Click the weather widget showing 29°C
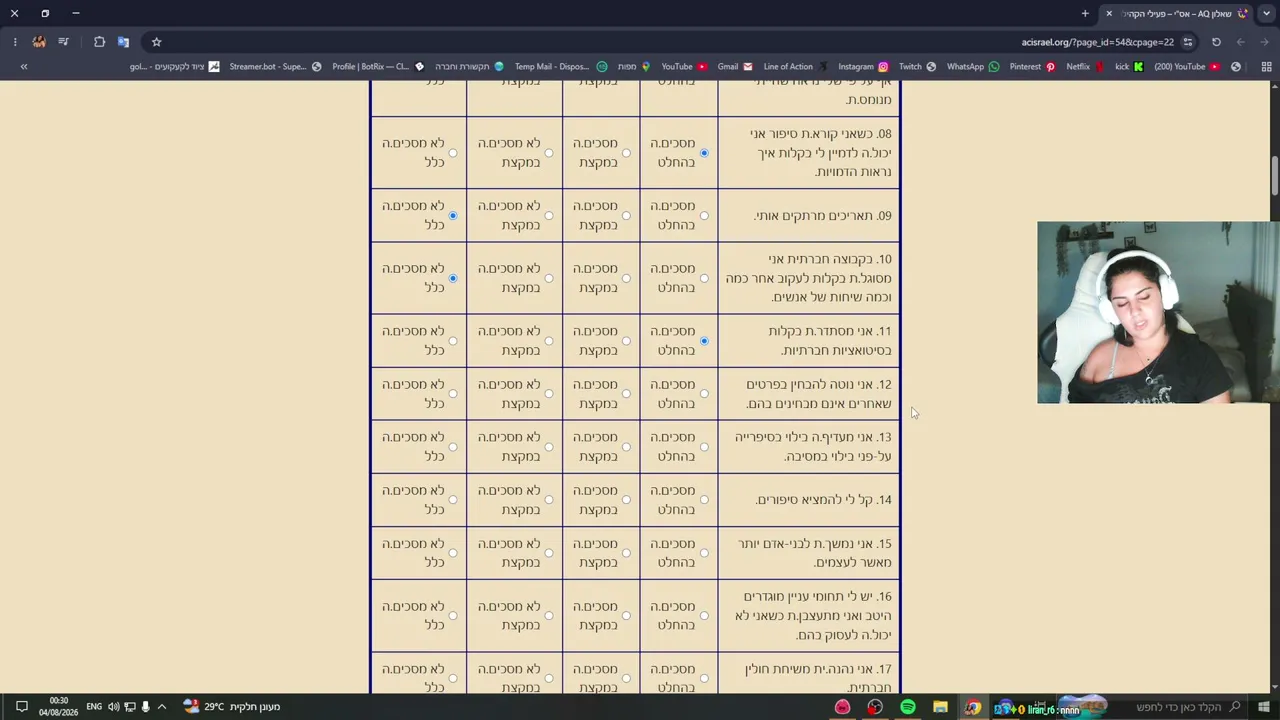Screen dimensions: 1280x720 (x=232, y=707)
